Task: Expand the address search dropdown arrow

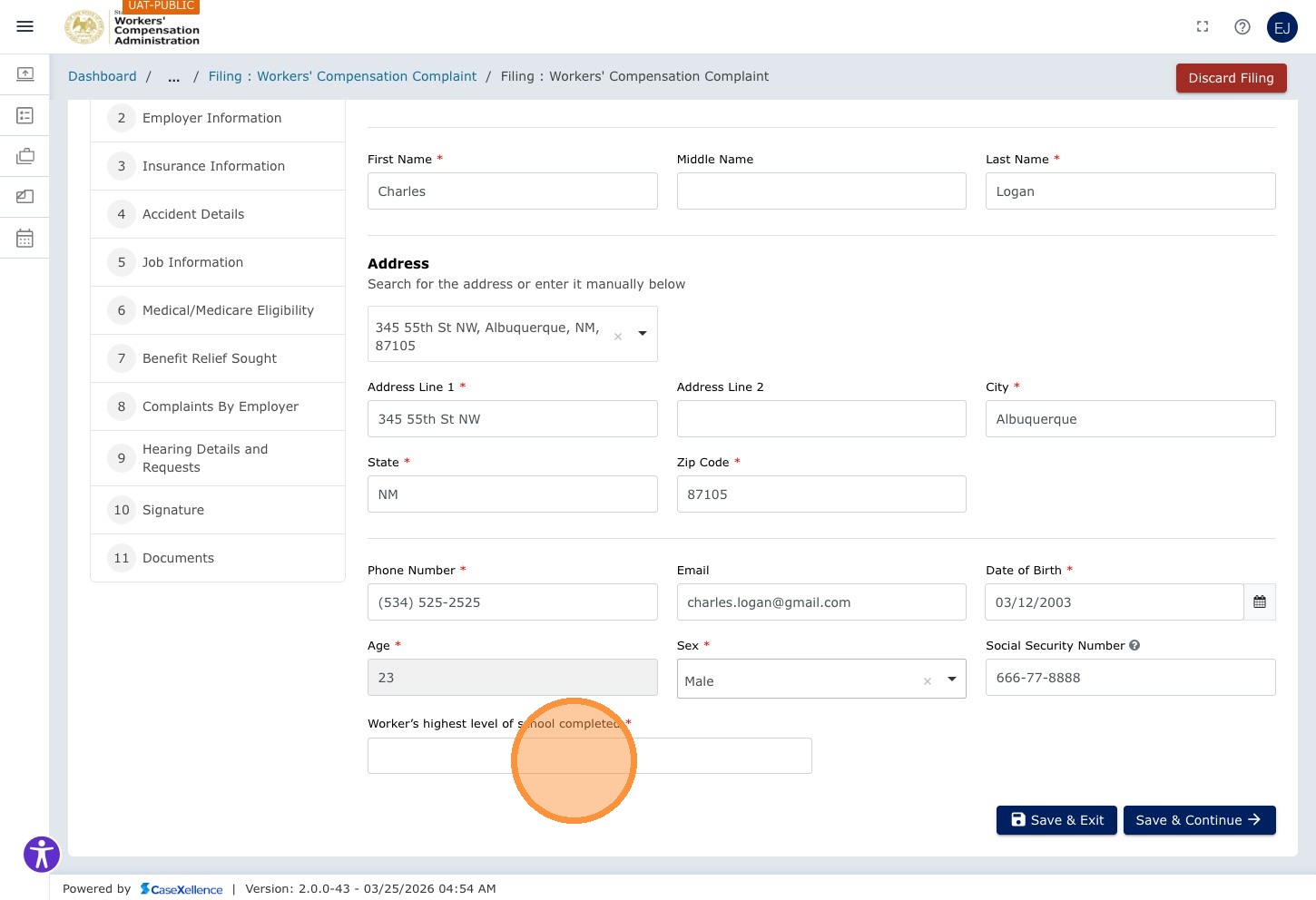Action: click(643, 334)
